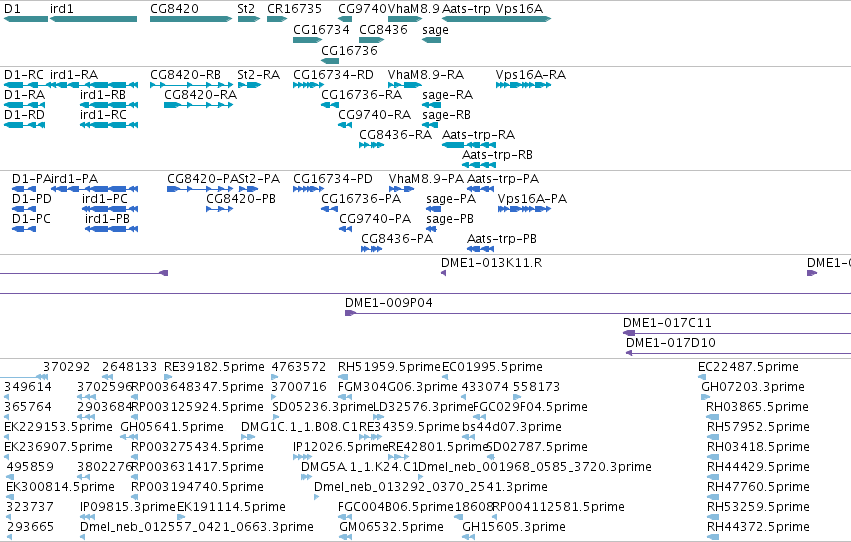Select the IP12026.5prime EST arrows
Image resolution: width=851 pixels, height=542 pixels.
pos(303,457)
